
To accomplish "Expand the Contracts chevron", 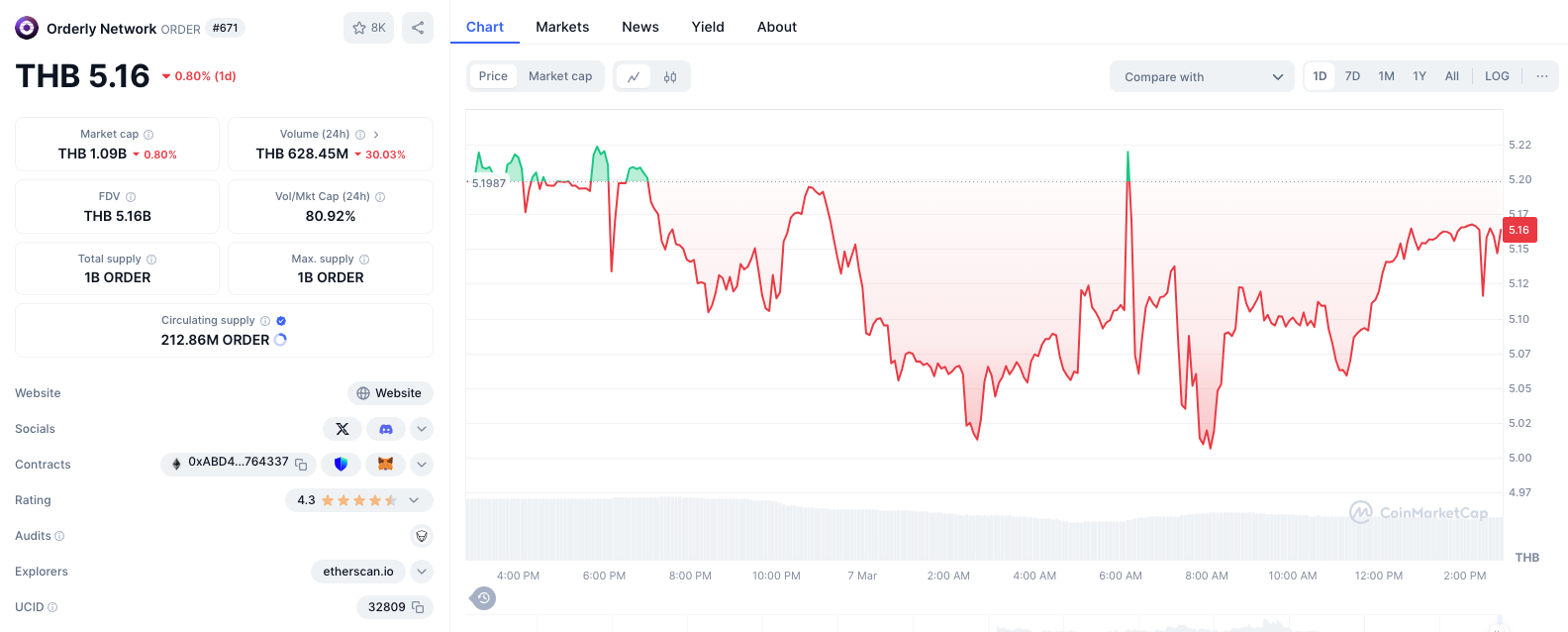I will pyautogui.click(x=422, y=464).
